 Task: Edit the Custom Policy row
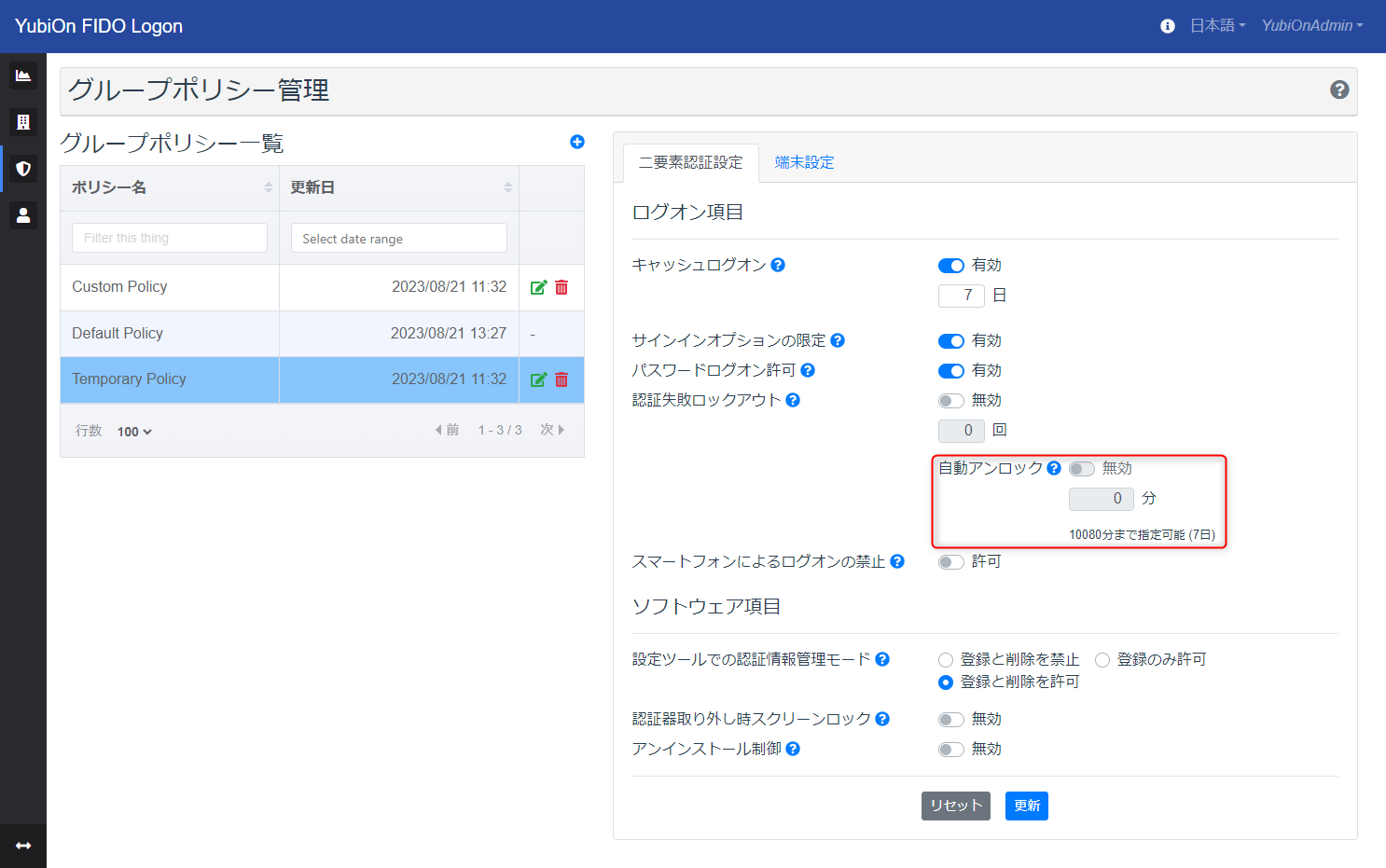538,287
